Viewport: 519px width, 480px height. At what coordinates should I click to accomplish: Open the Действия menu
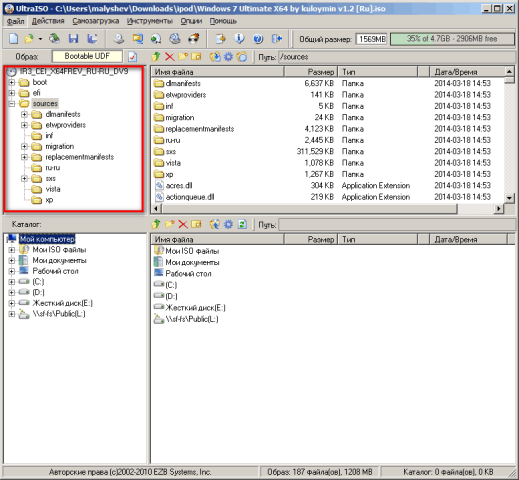coord(48,21)
